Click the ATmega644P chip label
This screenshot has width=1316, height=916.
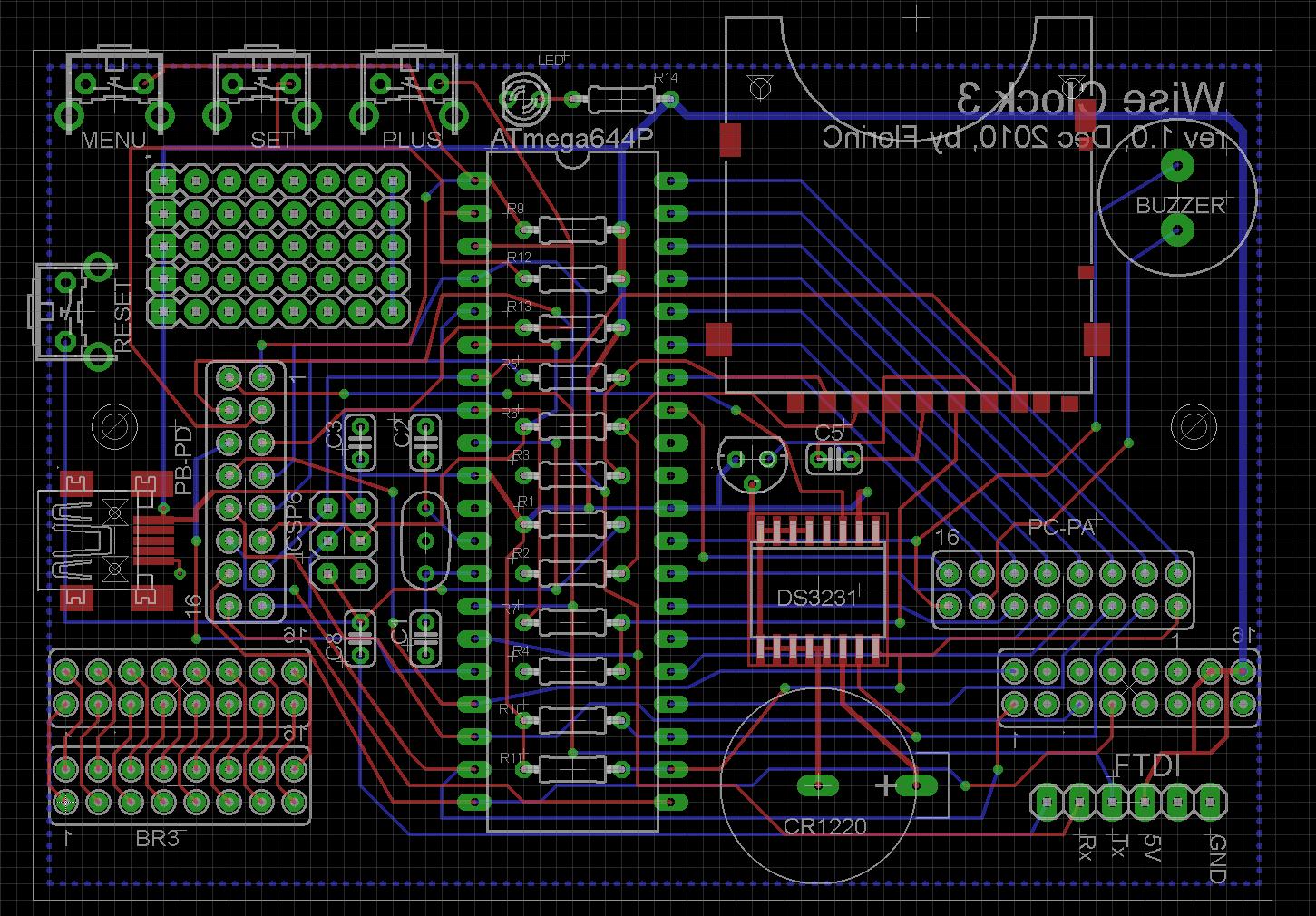tap(571, 139)
